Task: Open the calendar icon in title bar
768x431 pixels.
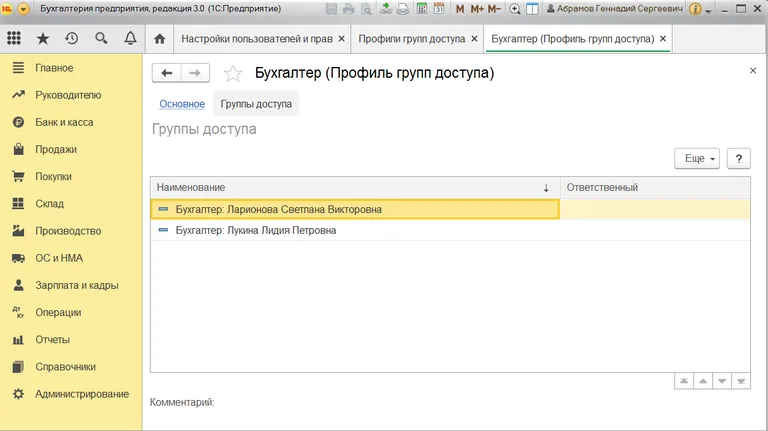Action: tap(440, 9)
